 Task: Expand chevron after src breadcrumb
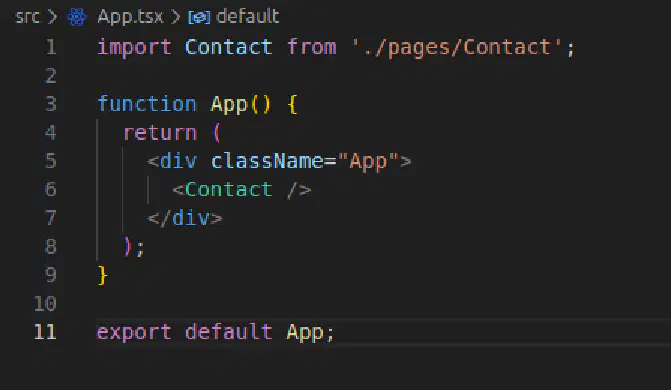pos(52,17)
